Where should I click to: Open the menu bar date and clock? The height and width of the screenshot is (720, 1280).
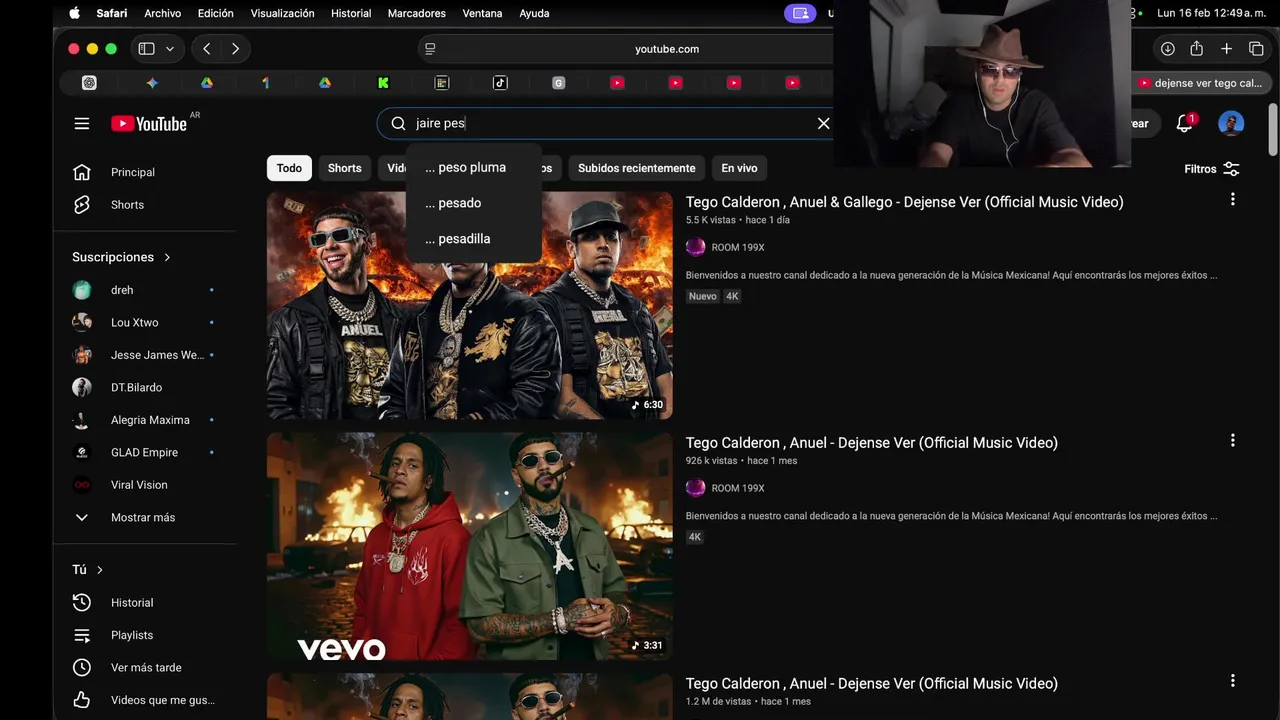(1212, 13)
